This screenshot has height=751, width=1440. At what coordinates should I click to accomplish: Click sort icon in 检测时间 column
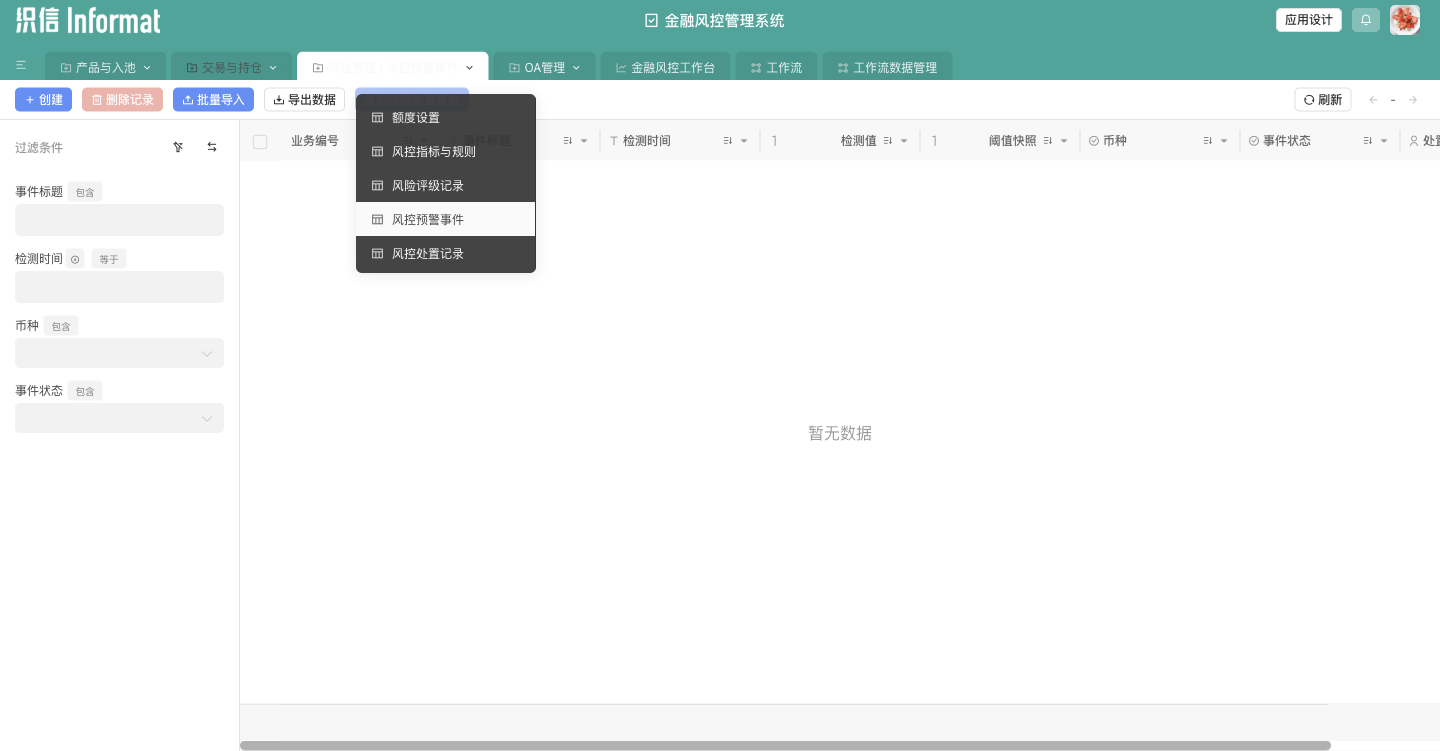pyautogui.click(x=728, y=141)
